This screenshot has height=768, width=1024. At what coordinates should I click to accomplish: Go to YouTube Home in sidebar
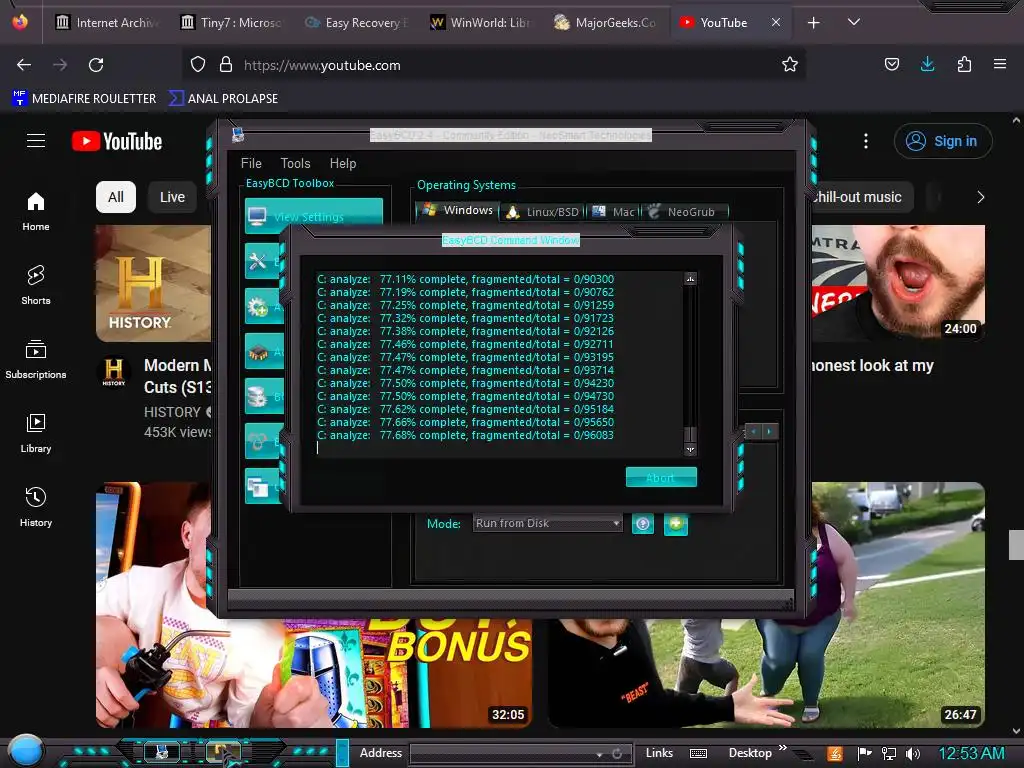pos(36,212)
